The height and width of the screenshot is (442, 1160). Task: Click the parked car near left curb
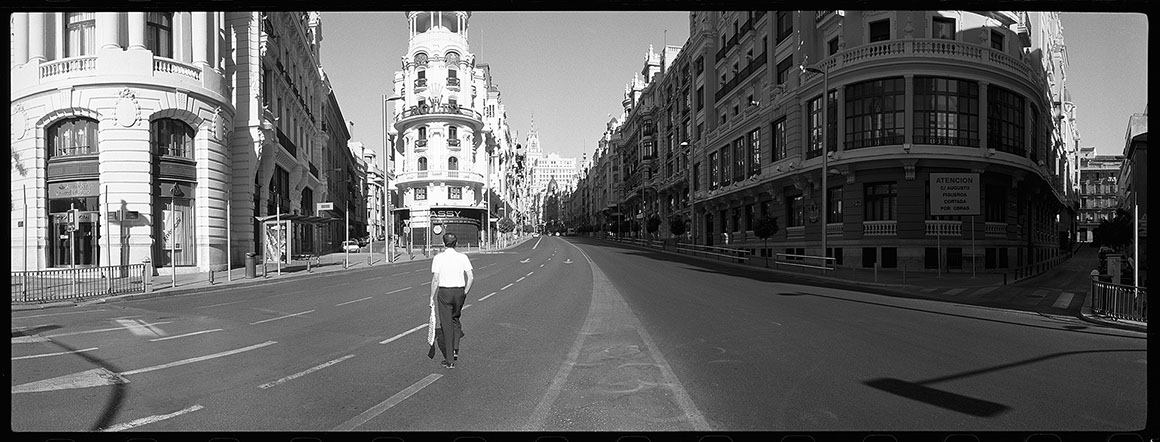(350, 245)
